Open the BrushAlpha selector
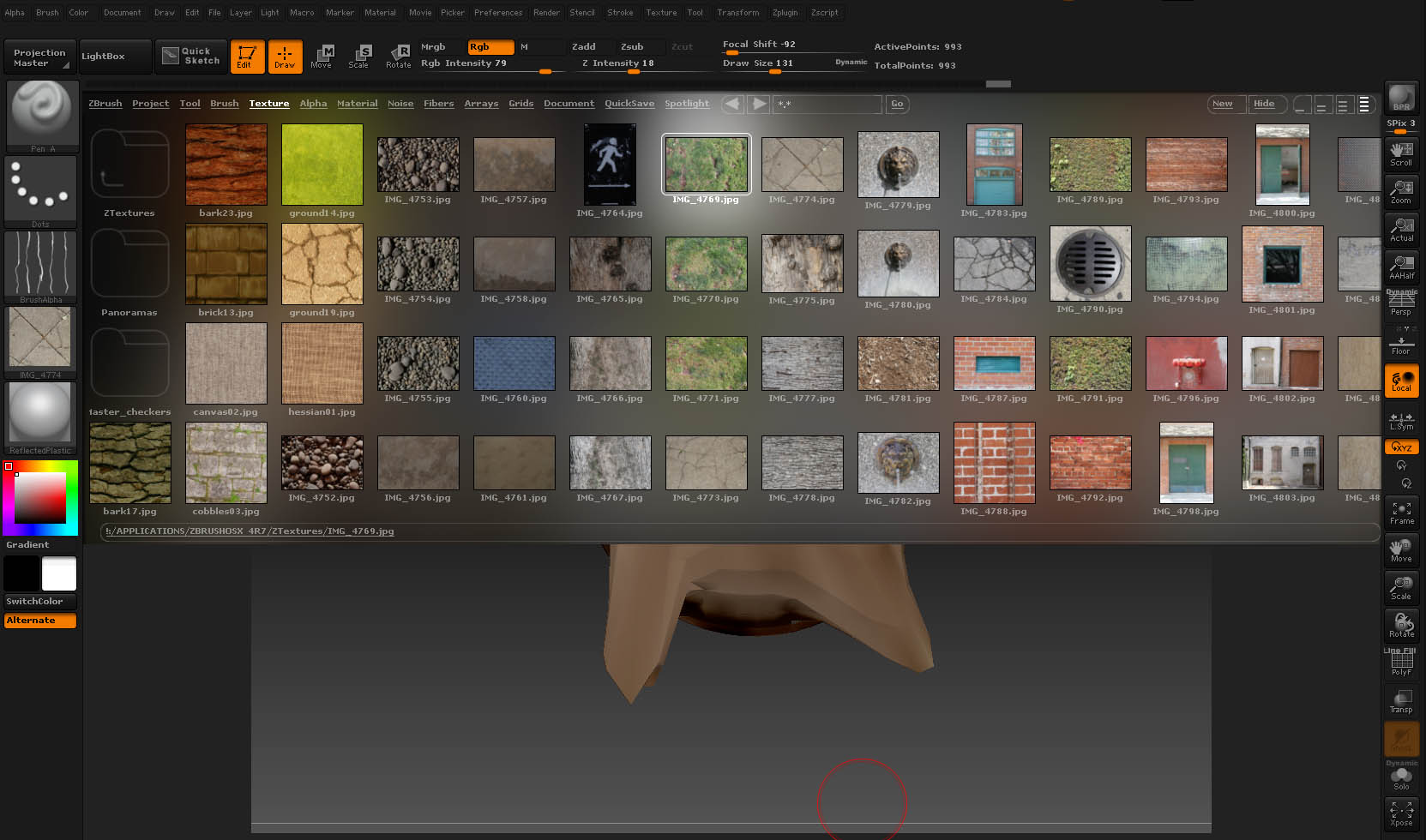This screenshot has height=840, width=1426. pos(40,267)
